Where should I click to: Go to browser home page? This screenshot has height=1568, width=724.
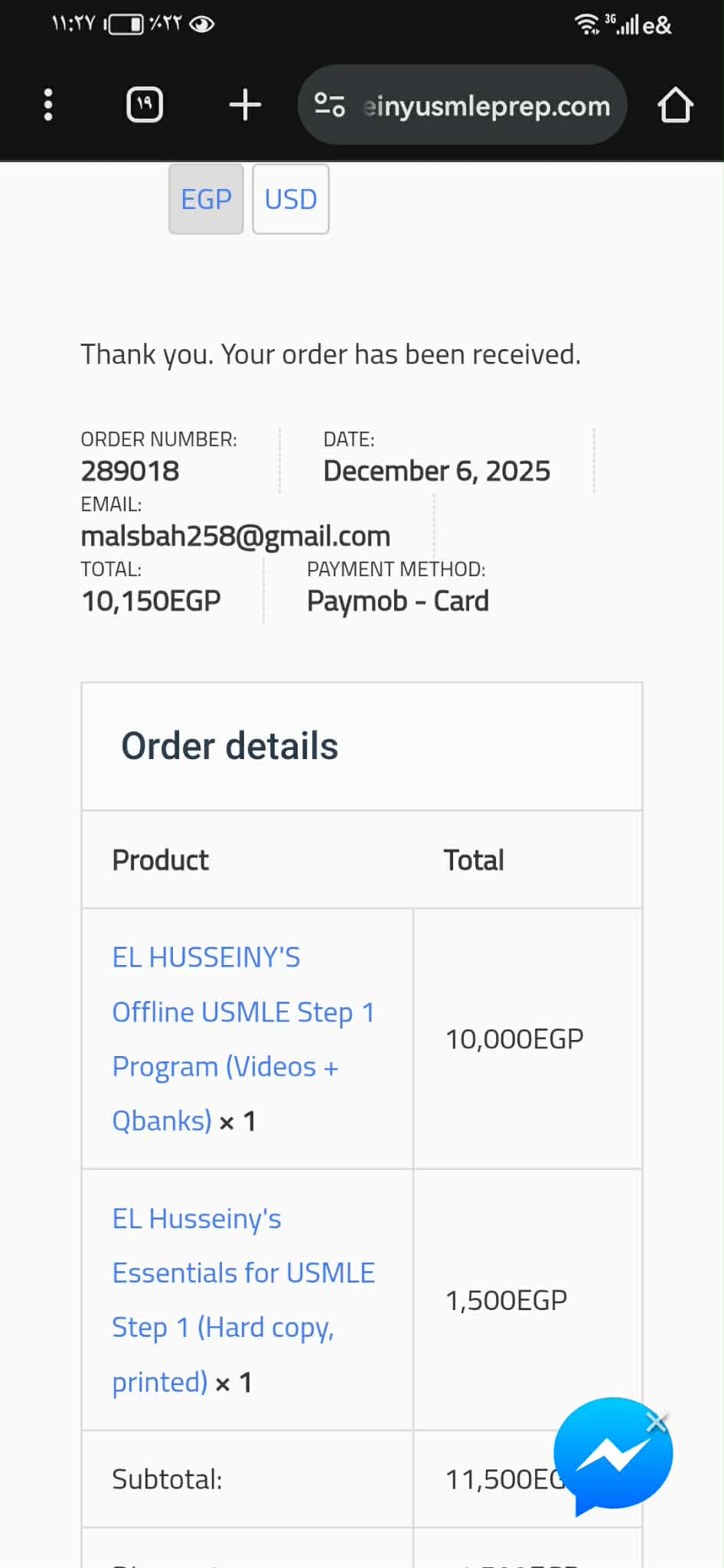675,105
